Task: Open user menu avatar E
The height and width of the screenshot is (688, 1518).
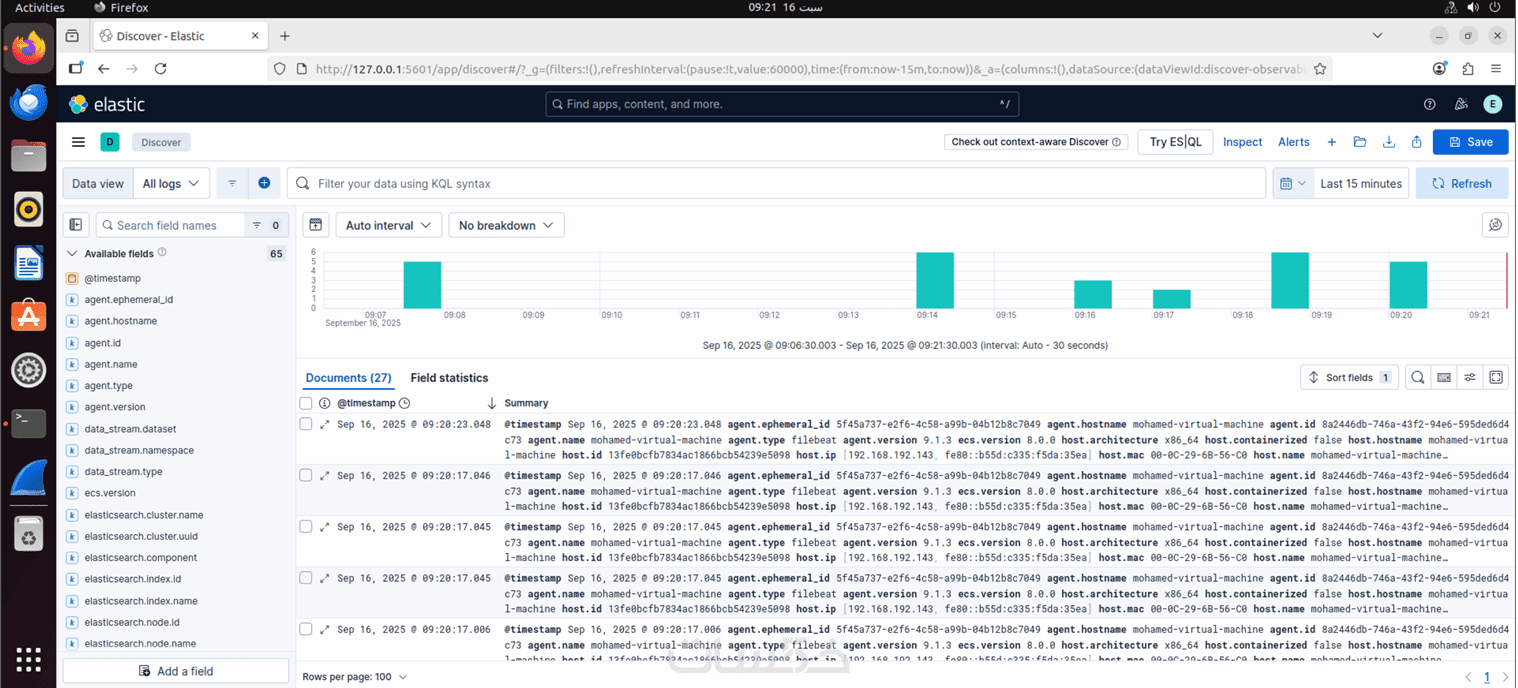Action: (1493, 104)
